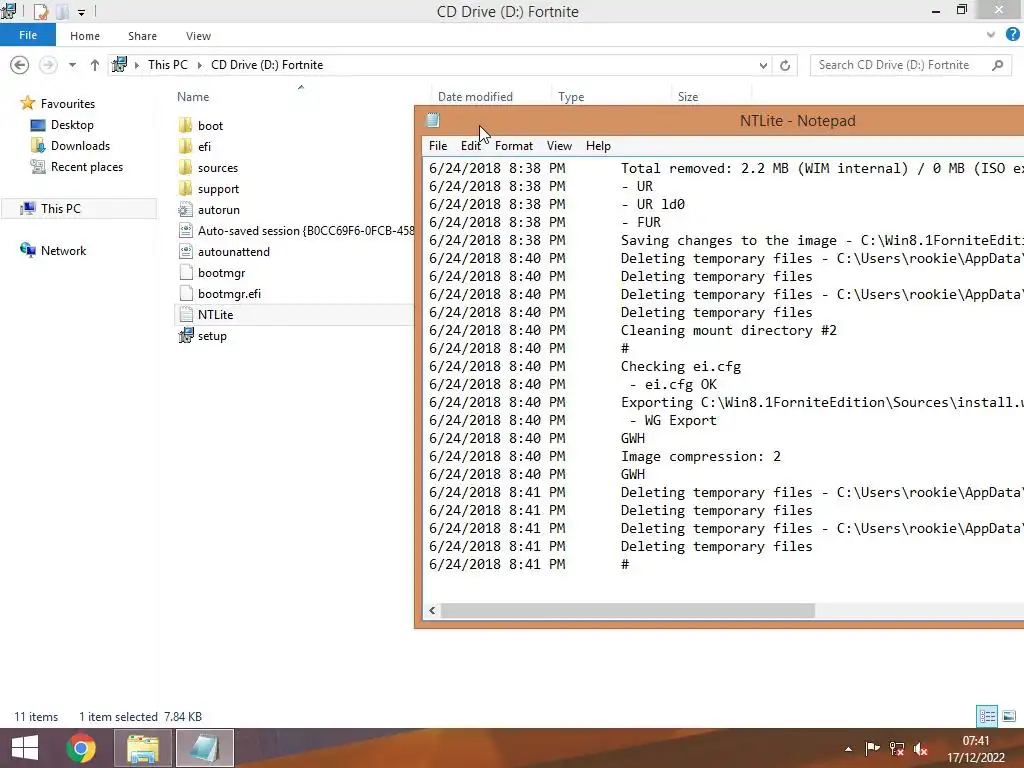Open Quick Access Toolbar customize dropdown
This screenshot has width=1024, height=768.
point(81,12)
